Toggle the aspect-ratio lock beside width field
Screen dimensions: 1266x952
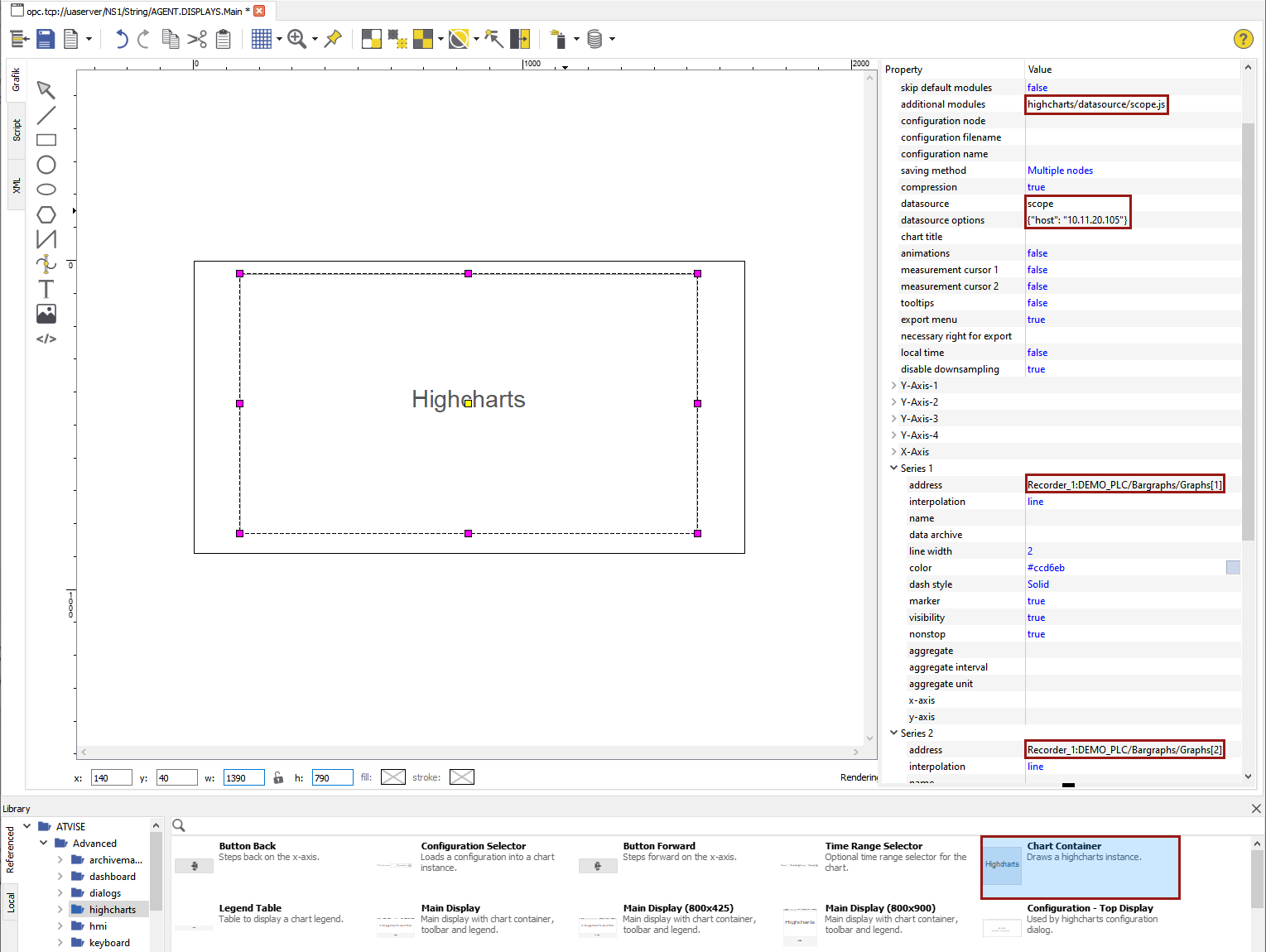click(278, 777)
